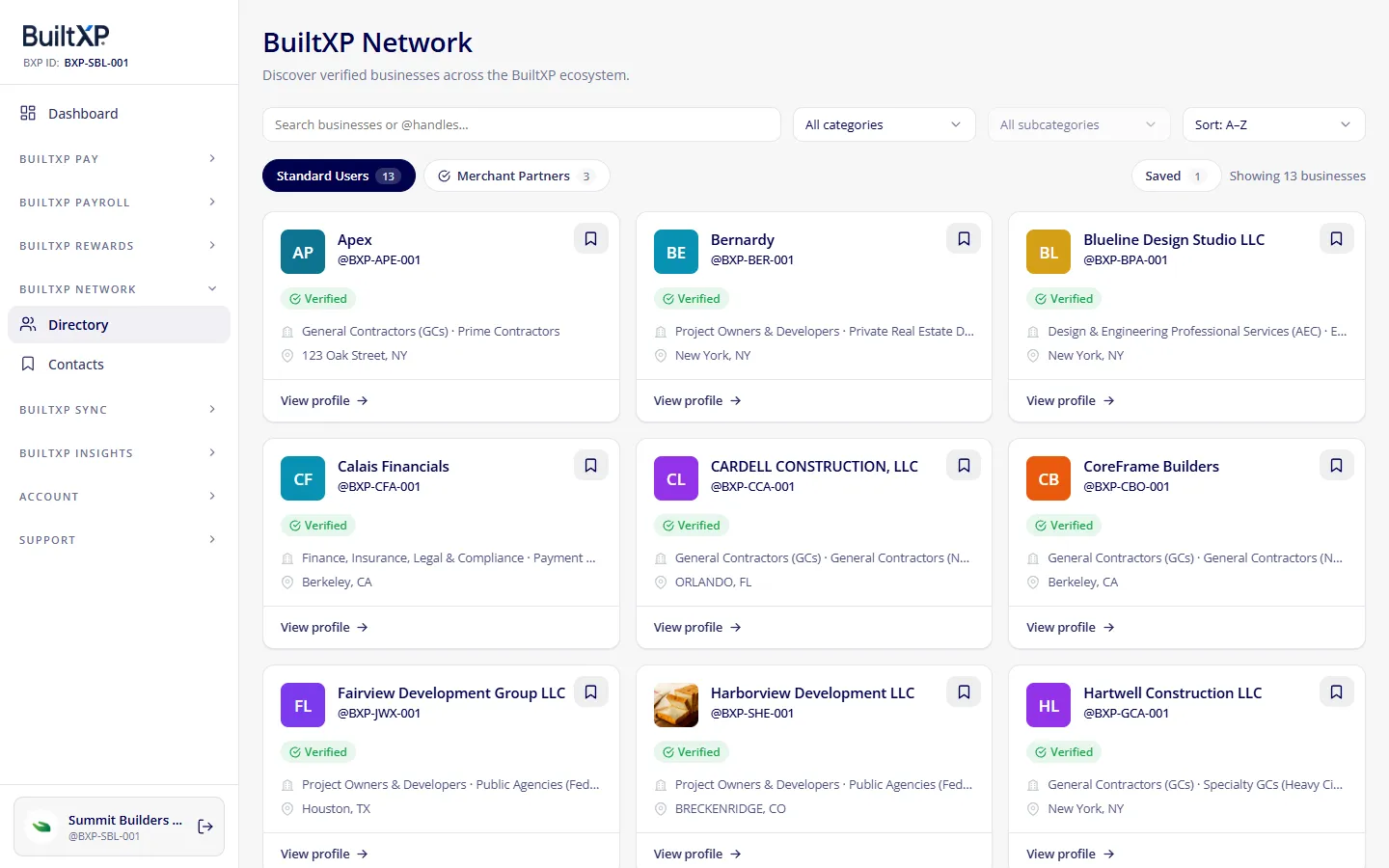
Task: Click the AP avatar on Apex card
Action: [303, 253]
